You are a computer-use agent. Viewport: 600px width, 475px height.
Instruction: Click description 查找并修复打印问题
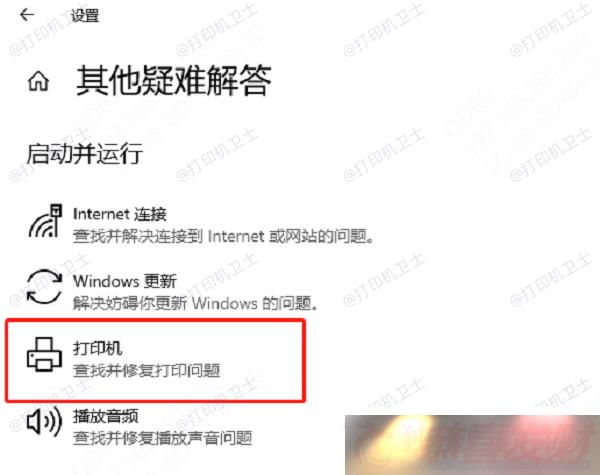(x=147, y=371)
